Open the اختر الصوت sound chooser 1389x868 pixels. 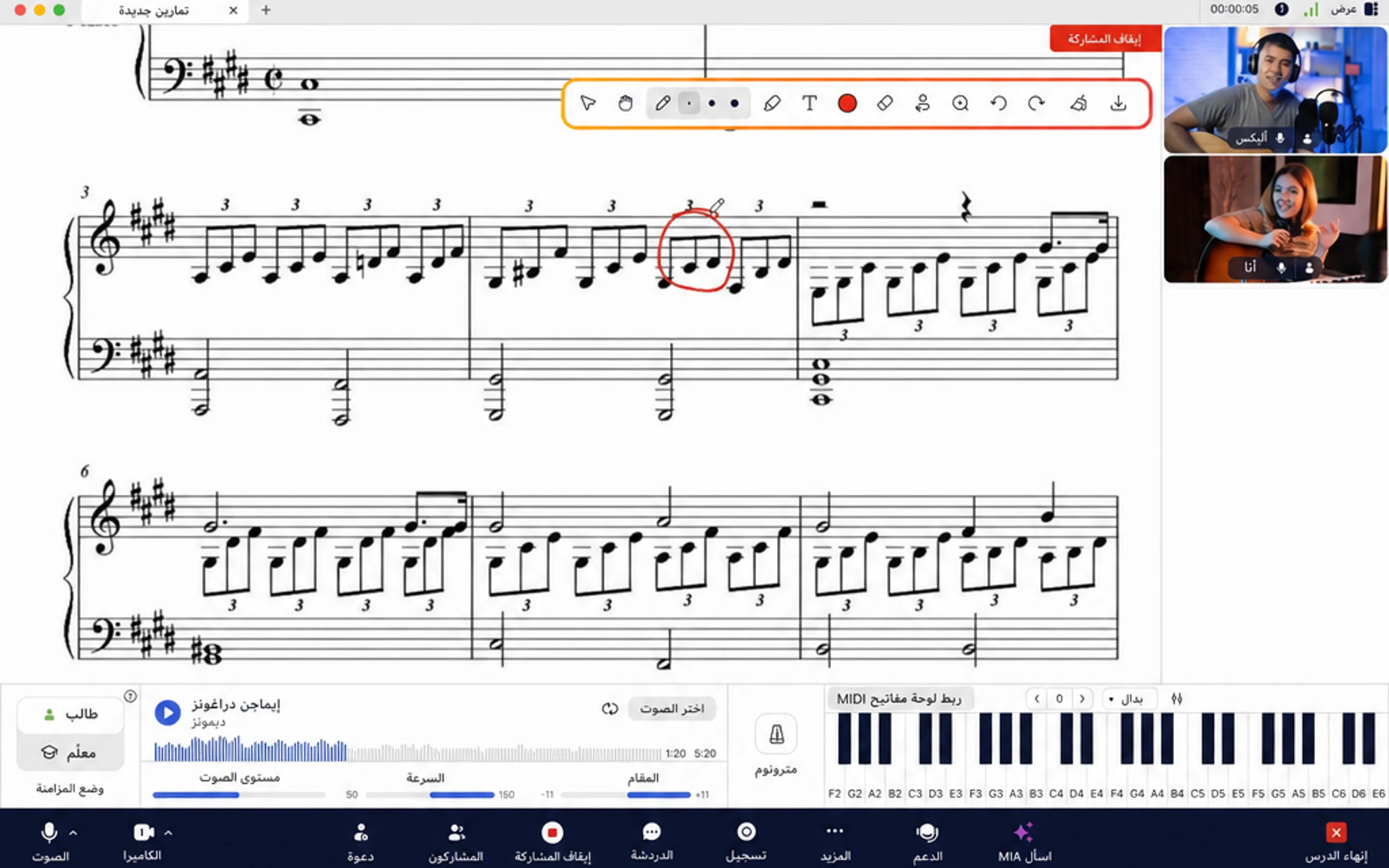click(x=672, y=709)
